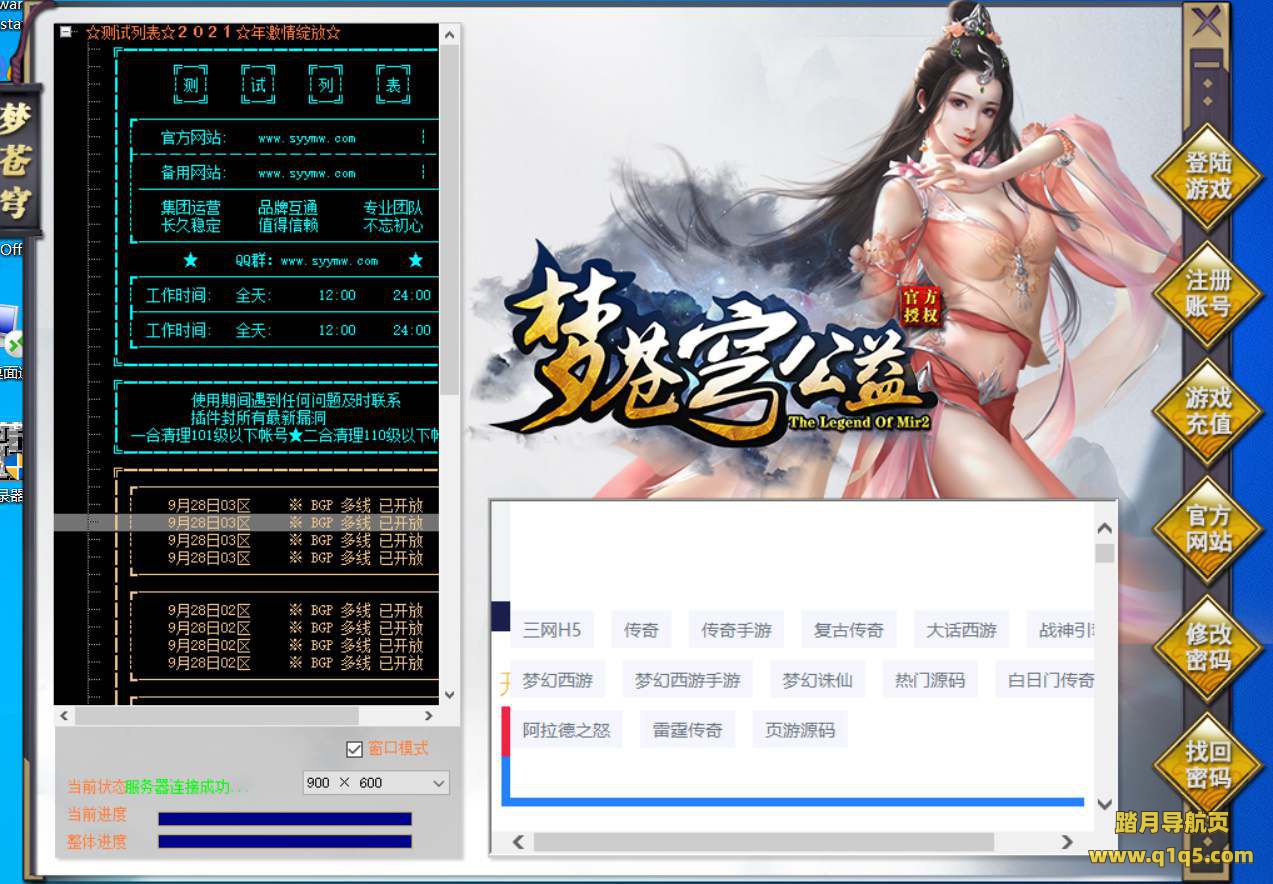Toggle the 窗口模式 checkbox
The width and height of the screenshot is (1273, 884).
pyautogui.click(x=354, y=749)
